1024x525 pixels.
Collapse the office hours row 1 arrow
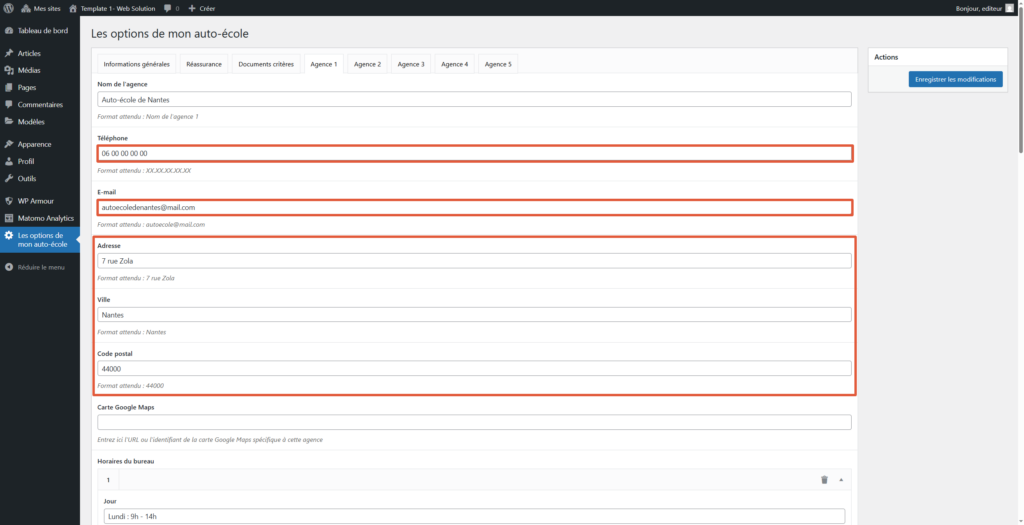coord(841,480)
